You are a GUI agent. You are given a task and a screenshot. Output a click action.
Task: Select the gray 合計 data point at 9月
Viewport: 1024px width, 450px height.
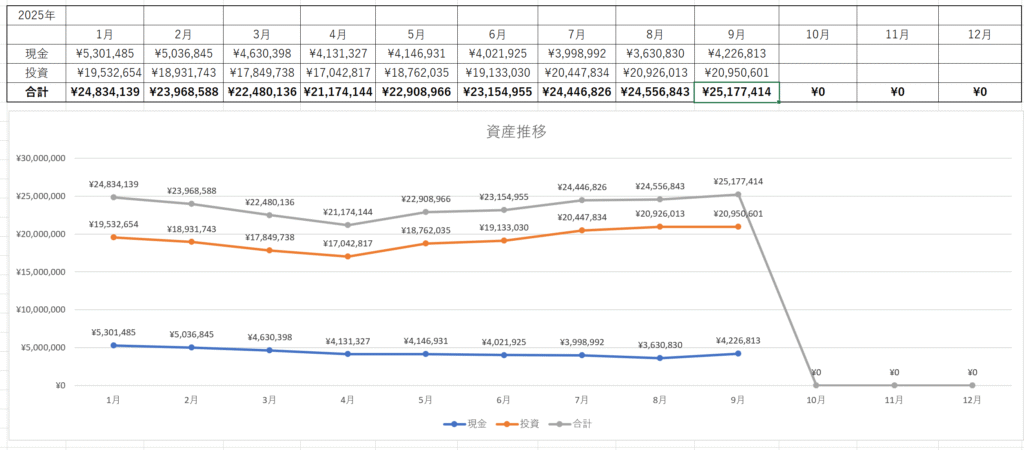pos(738,194)
